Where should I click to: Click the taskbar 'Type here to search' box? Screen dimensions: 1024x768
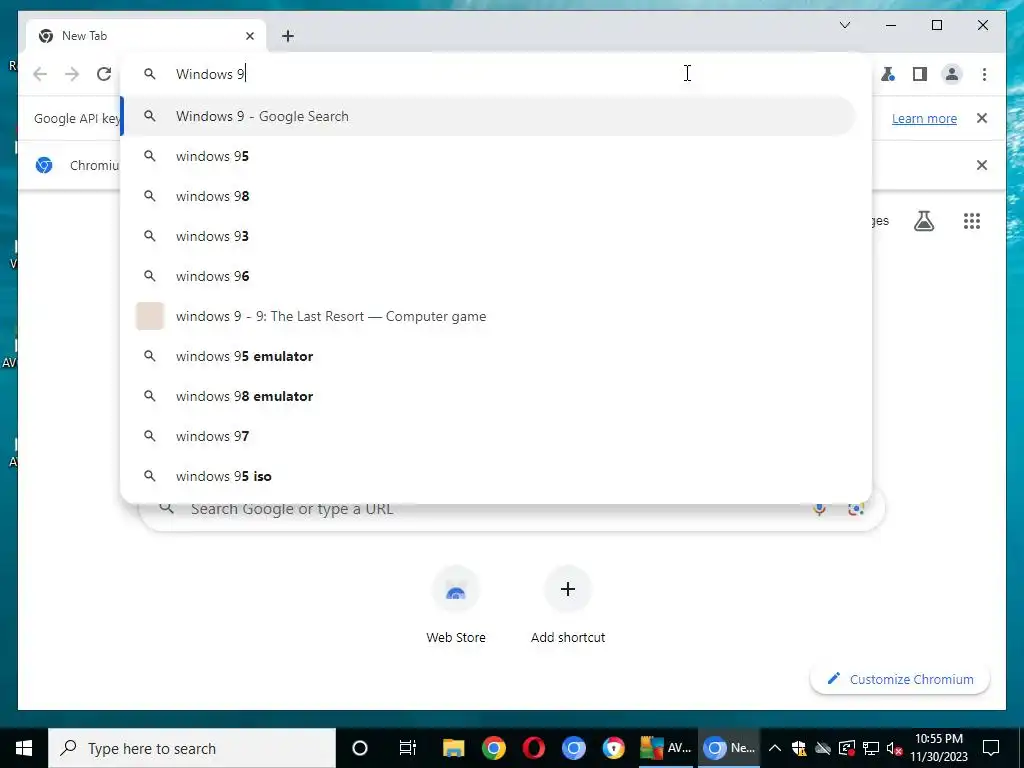point(192,748)
